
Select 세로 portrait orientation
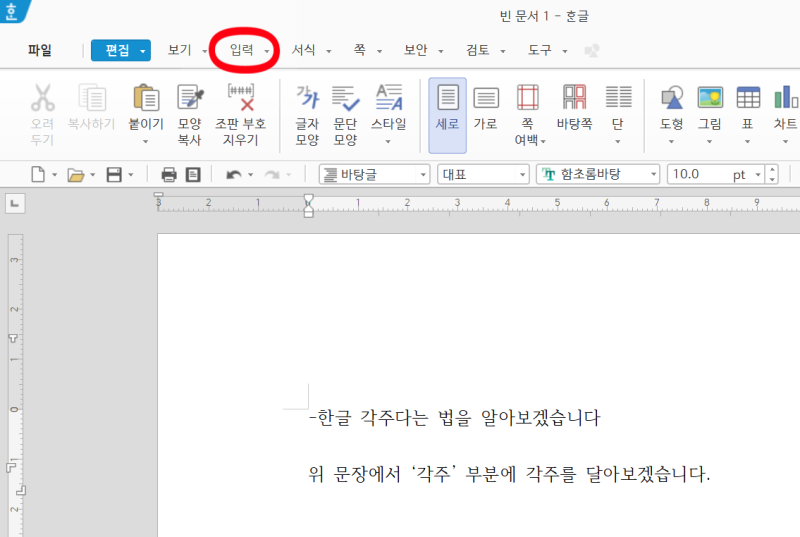(447, 115)
